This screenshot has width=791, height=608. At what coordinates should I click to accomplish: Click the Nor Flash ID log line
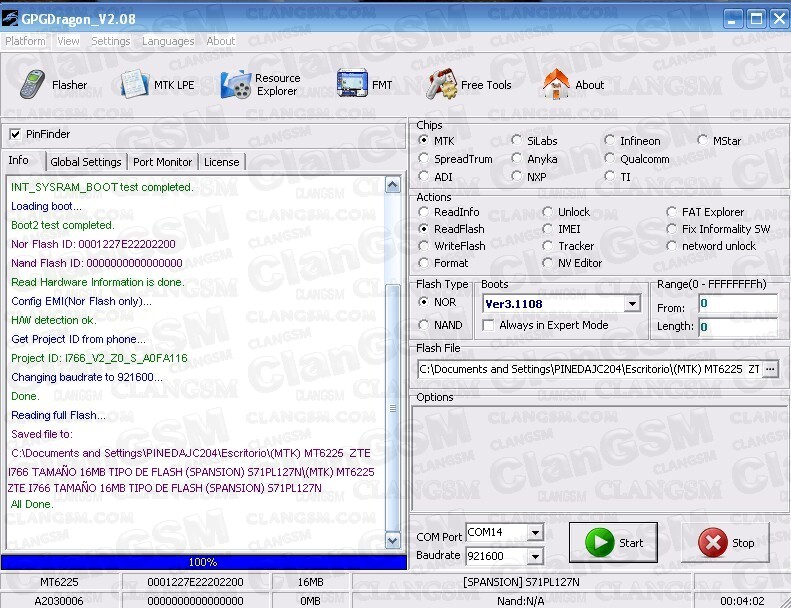pos(93,244)
